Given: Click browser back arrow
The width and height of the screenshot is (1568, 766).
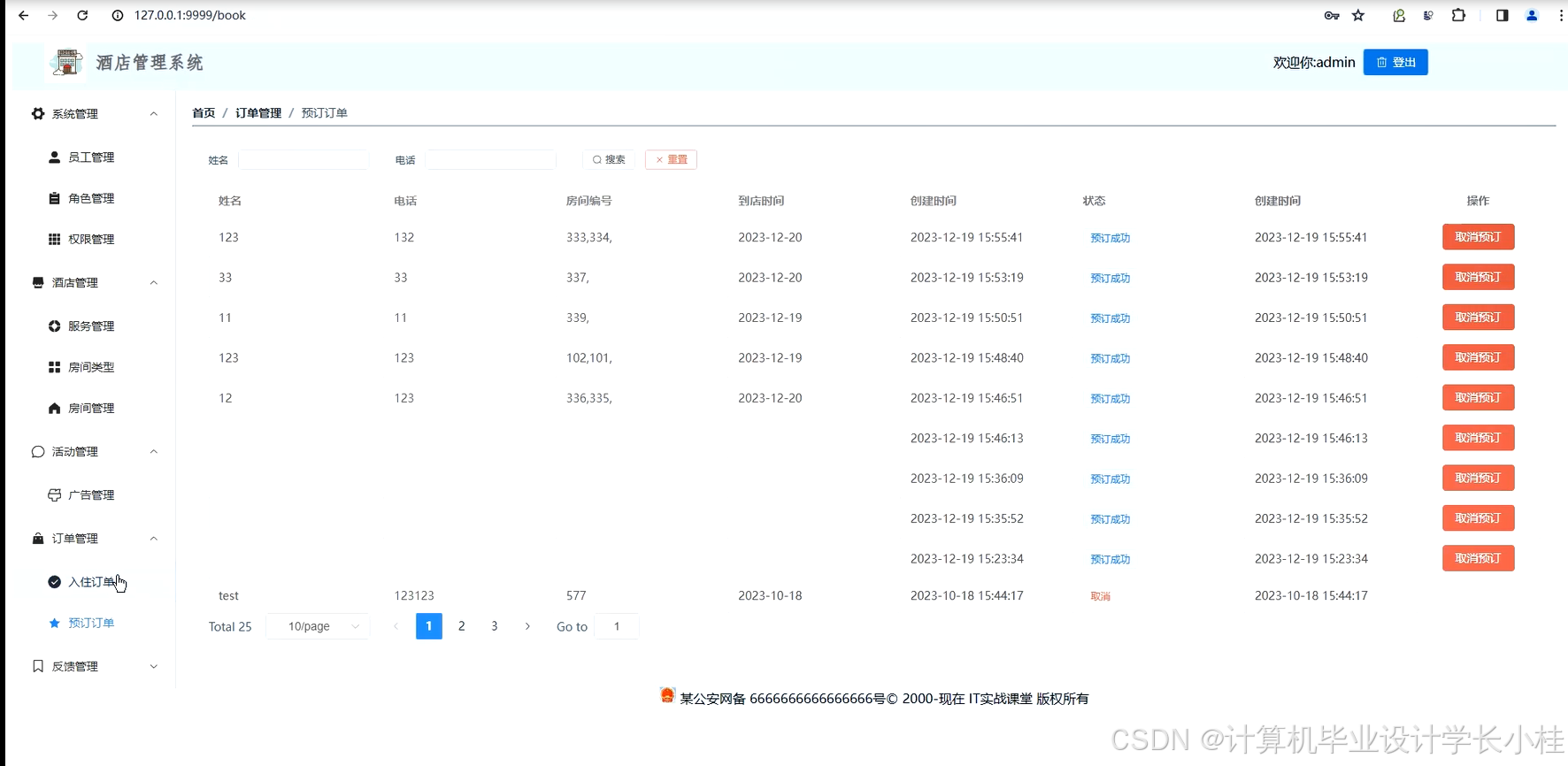Looking at the screenshot, I should (x=24, y=15).
